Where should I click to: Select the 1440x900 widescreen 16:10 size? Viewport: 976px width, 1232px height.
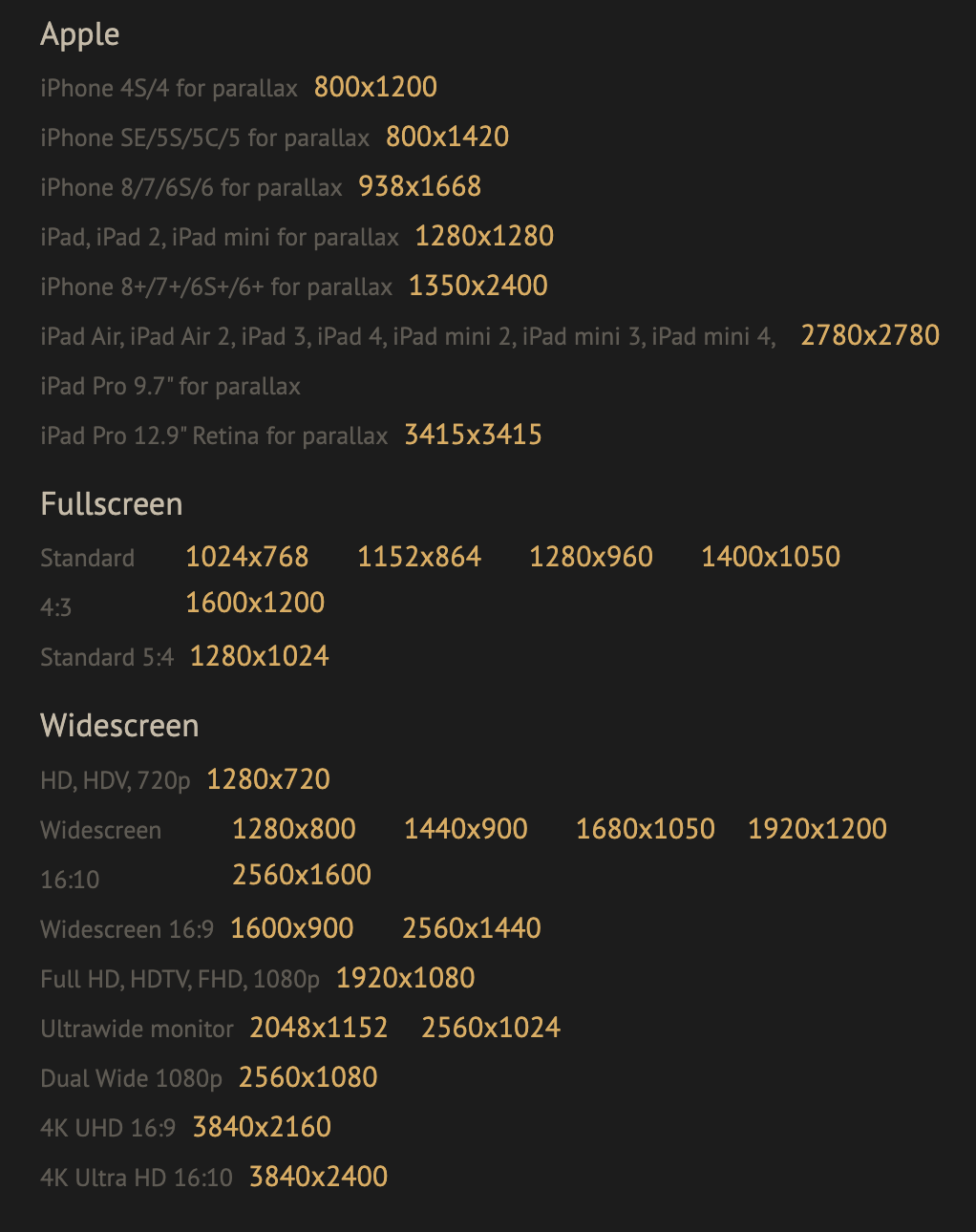click(x=465, y=829)
